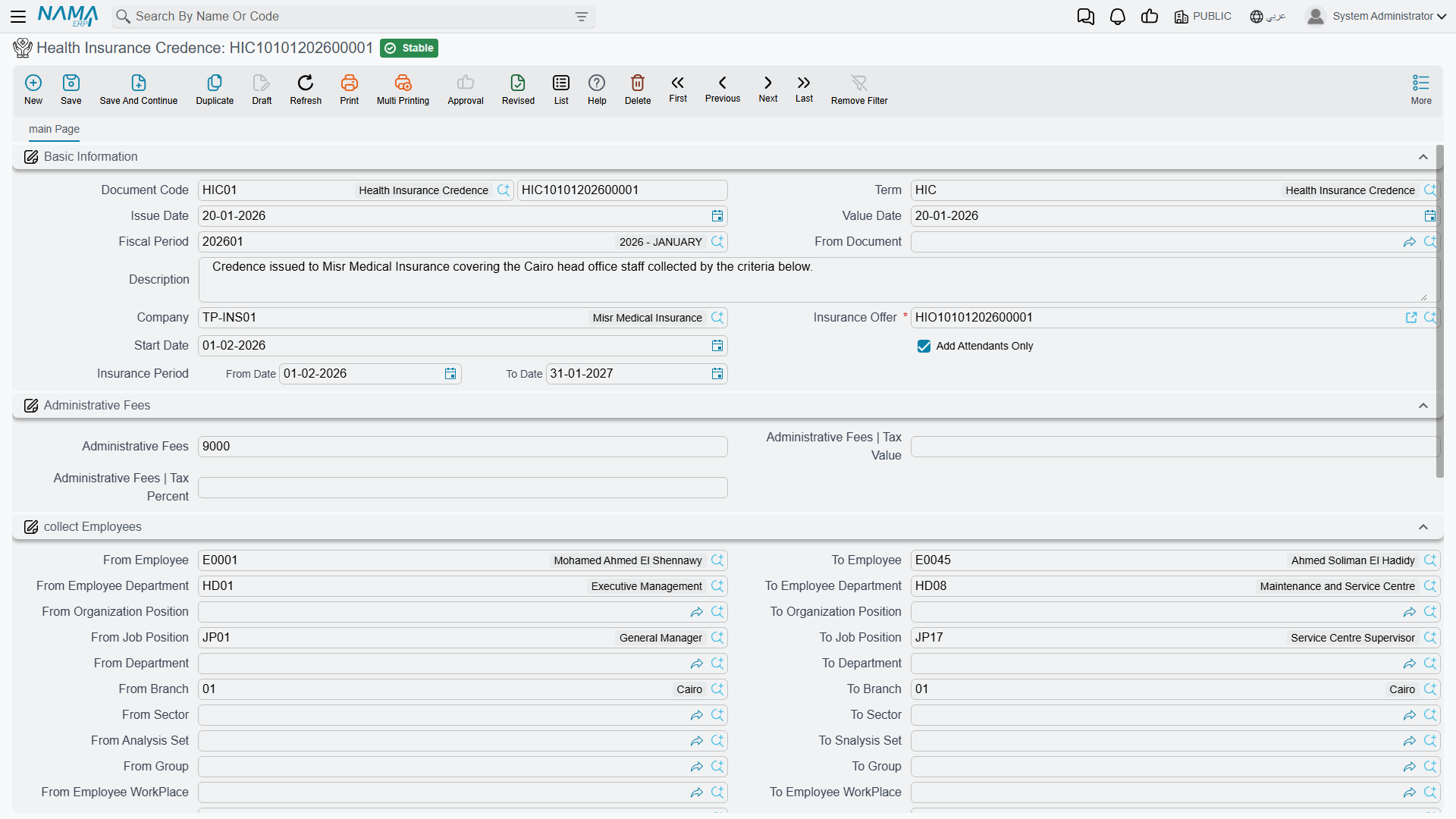Uncheck Add Attendants Only checkbox

tap(924, 347)
